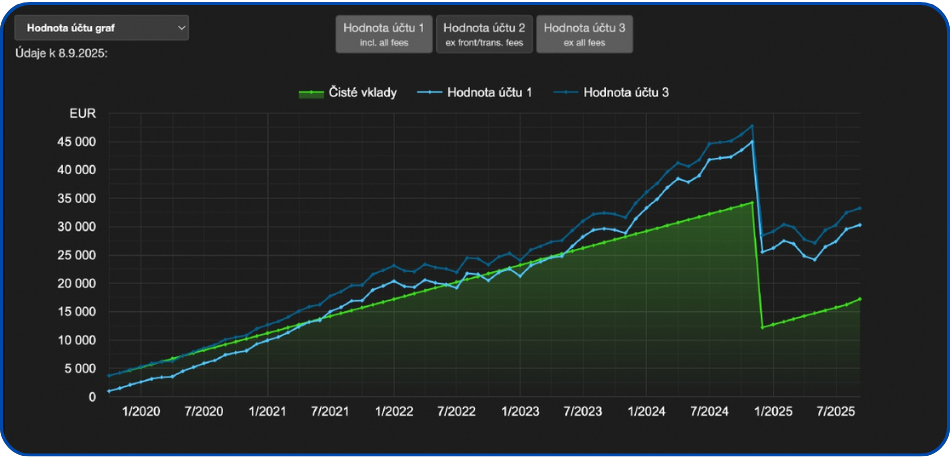Click the "Údaje k 8.9.2025" date text
The height and width of the screenshot is (458, 950).
coord(61,53)
